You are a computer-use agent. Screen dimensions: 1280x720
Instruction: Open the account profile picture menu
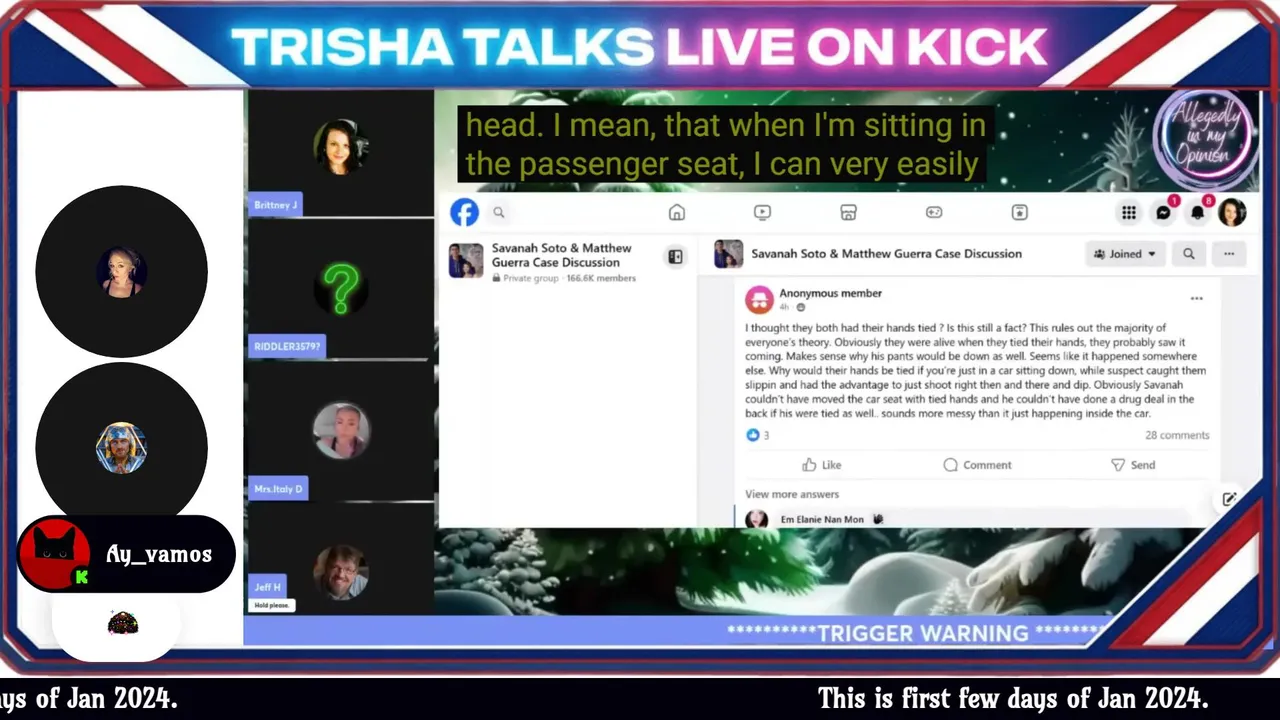[x=1232, y=212]
